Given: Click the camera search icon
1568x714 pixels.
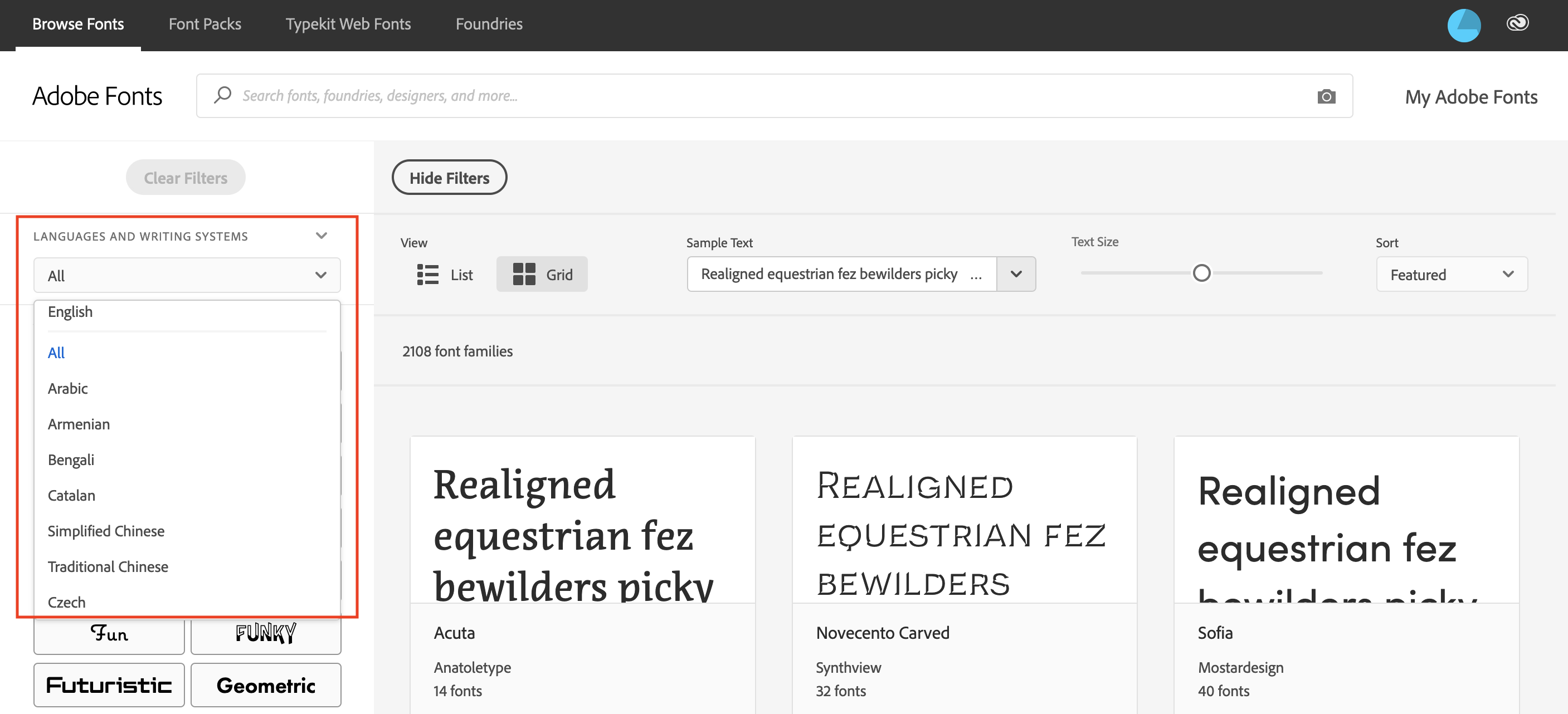Looking at the screenshot, I should coord(1324,96).
